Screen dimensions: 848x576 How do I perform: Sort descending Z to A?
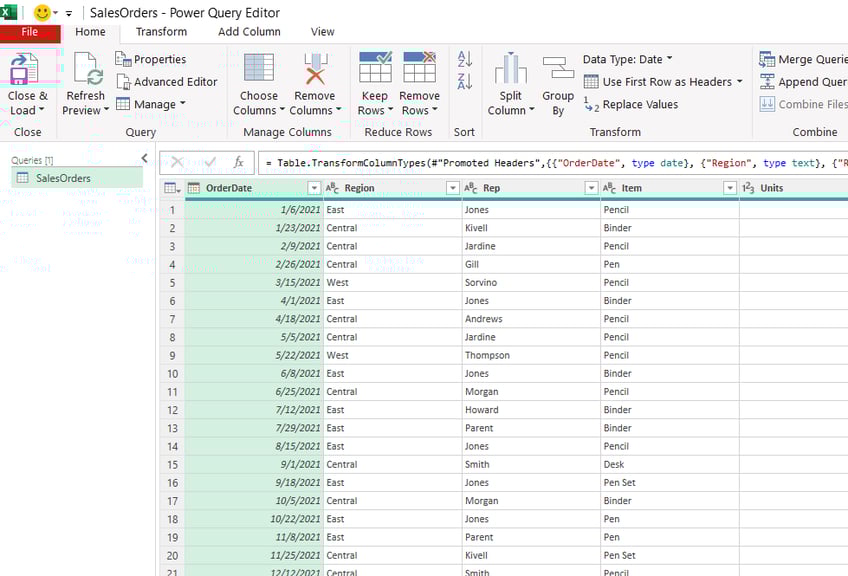pos(465,82)
